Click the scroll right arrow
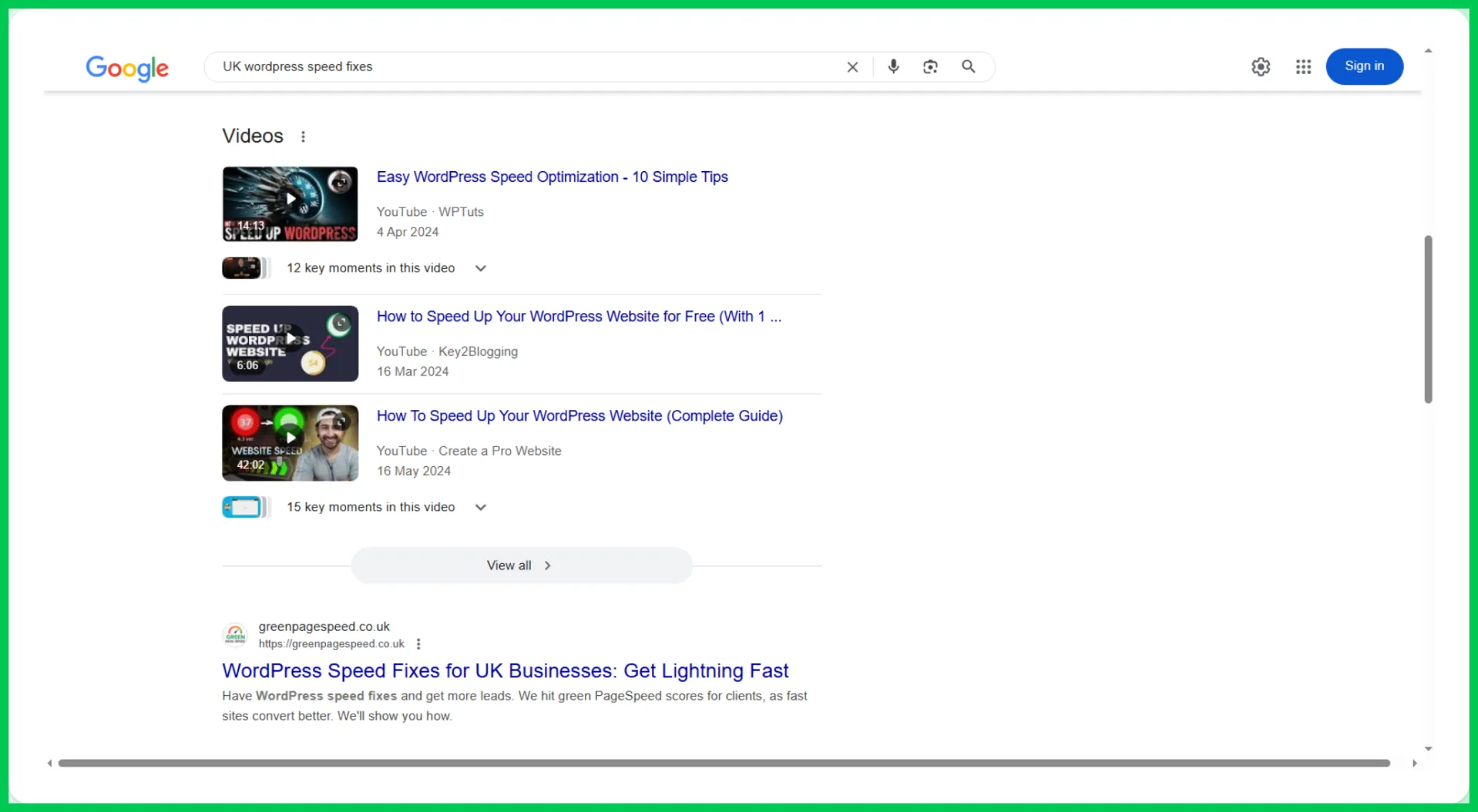 coord(1415,763)
